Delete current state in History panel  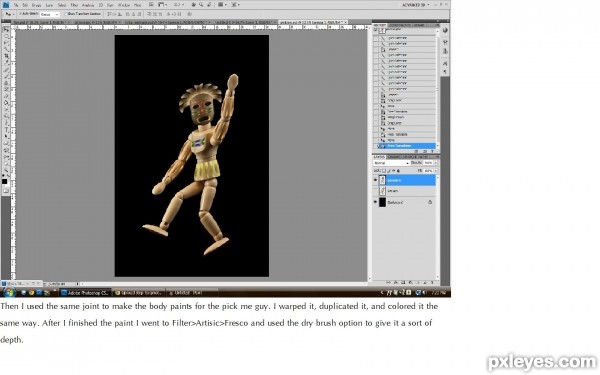432,151
